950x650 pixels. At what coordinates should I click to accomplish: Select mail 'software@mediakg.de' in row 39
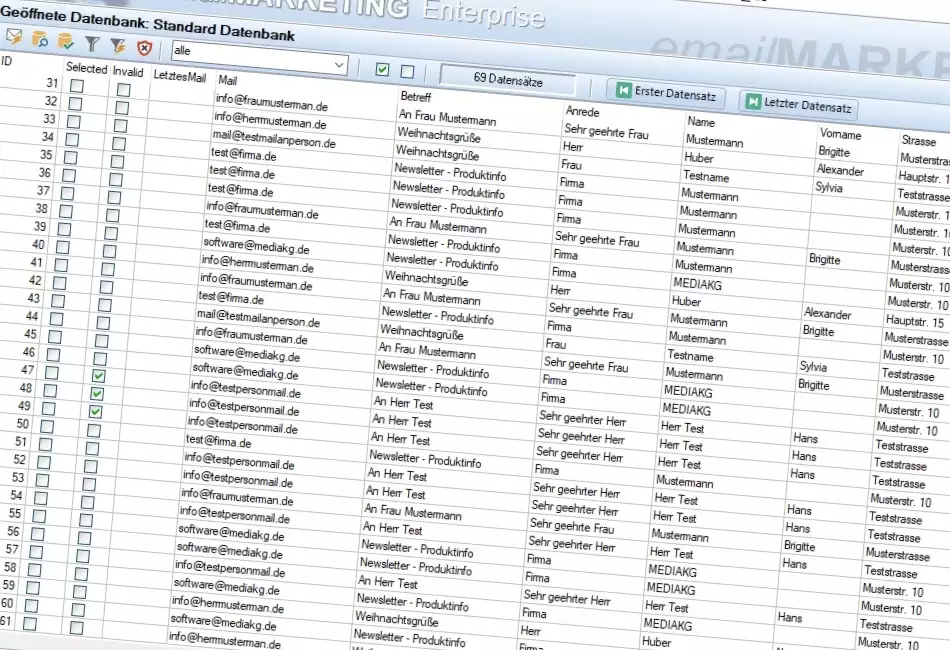[x=256, y=246]
